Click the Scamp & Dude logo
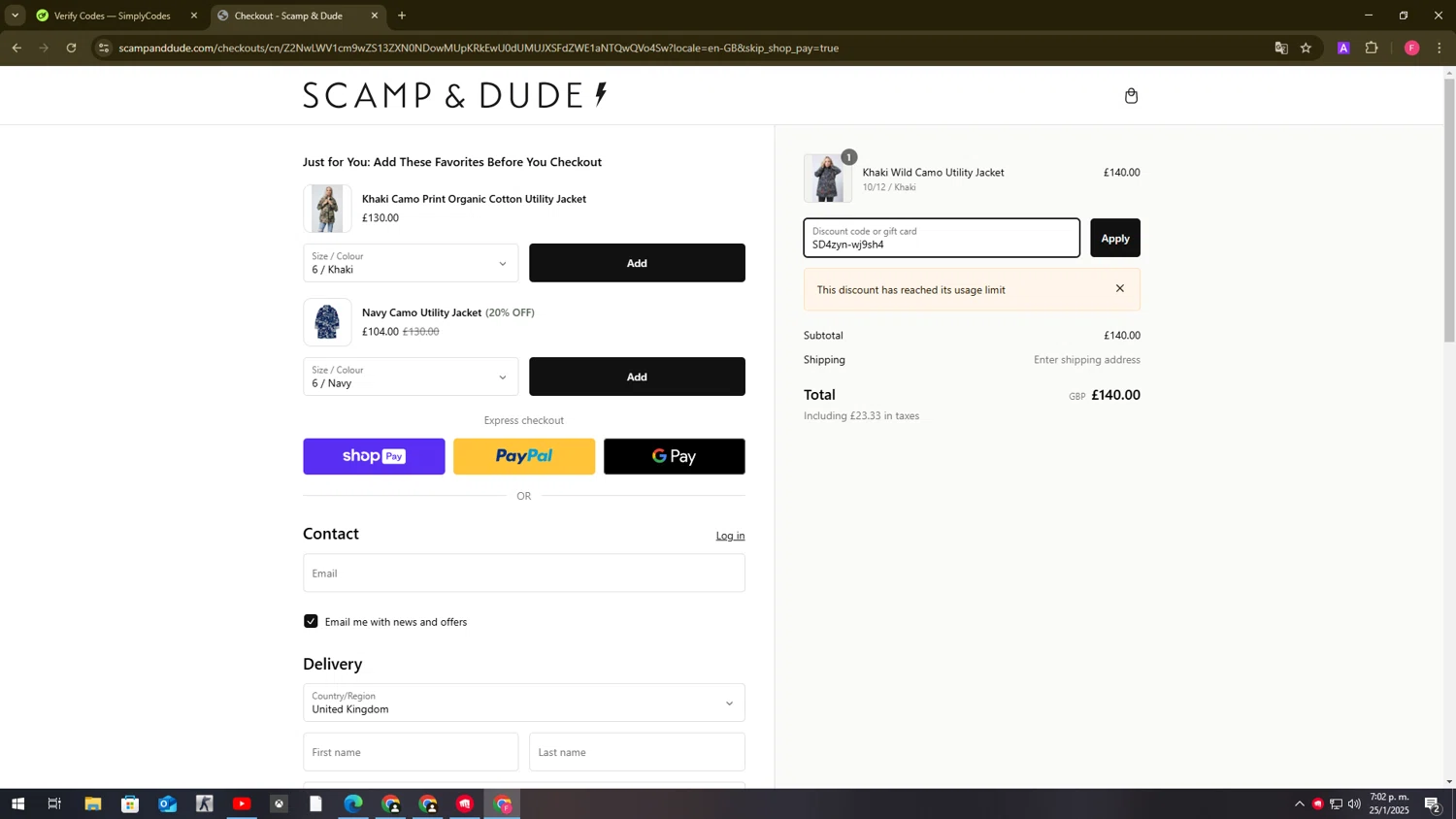 (455, 95)
